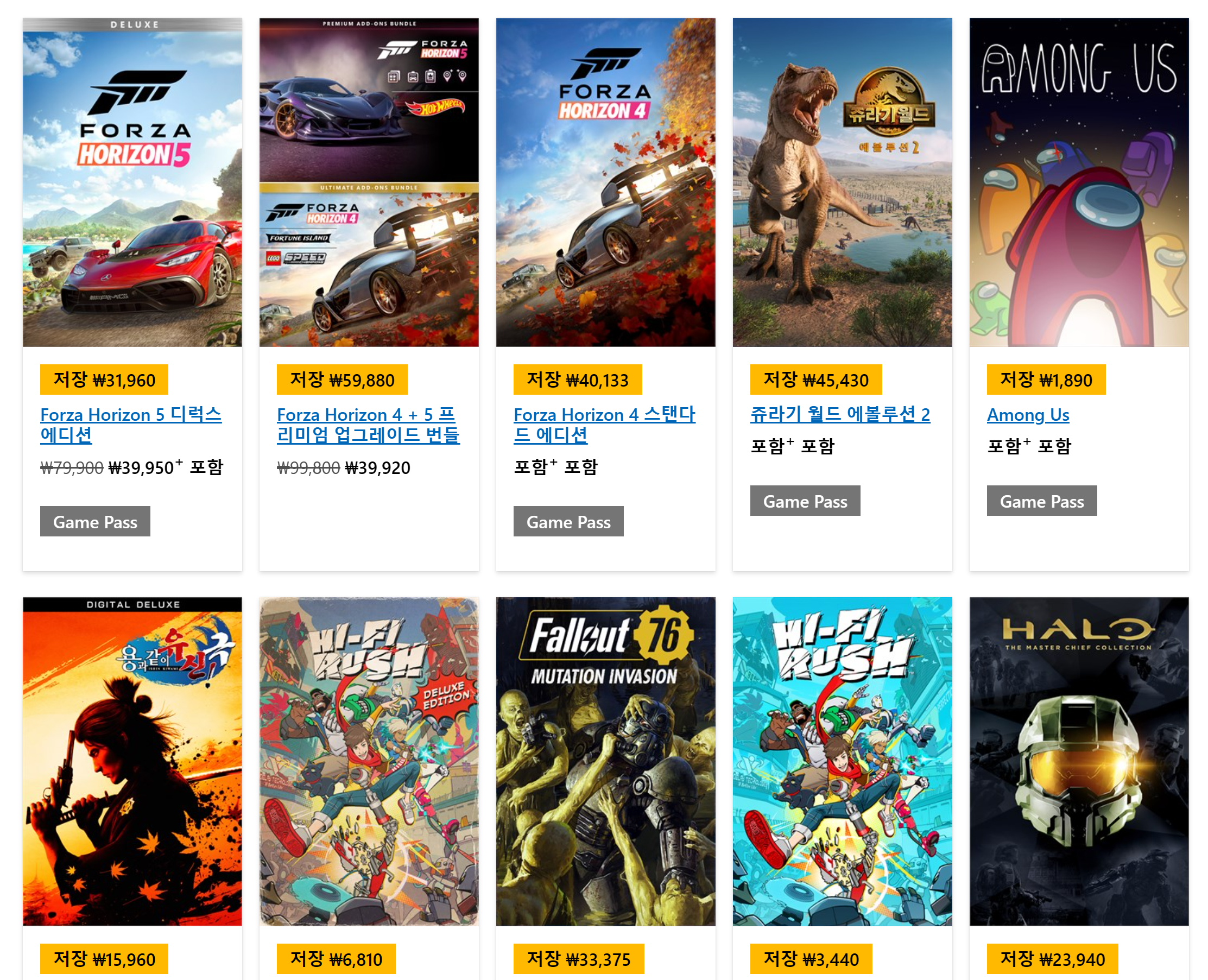Open the Halo Master Chief Collection cover
Viewport: 1208px width, 980px height.
point(1079,762)
